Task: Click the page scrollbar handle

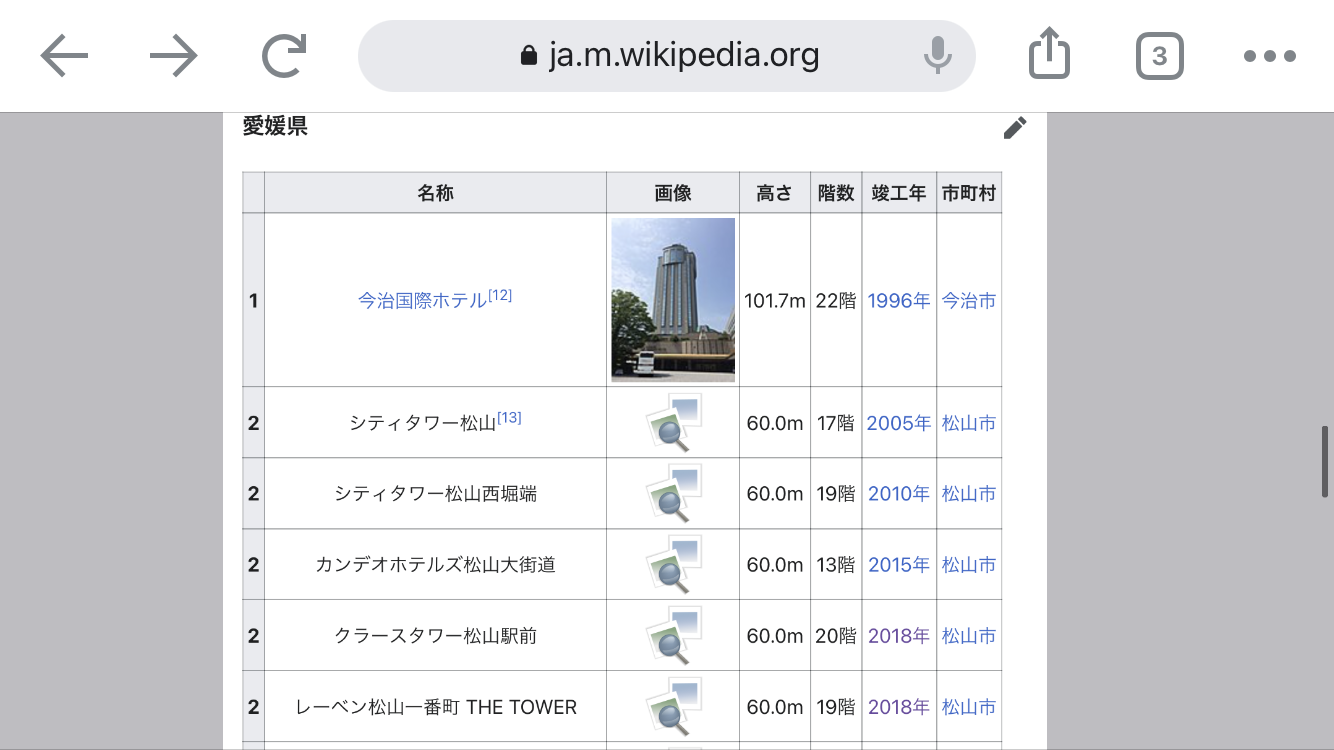Action: (x=1325, y=462)
